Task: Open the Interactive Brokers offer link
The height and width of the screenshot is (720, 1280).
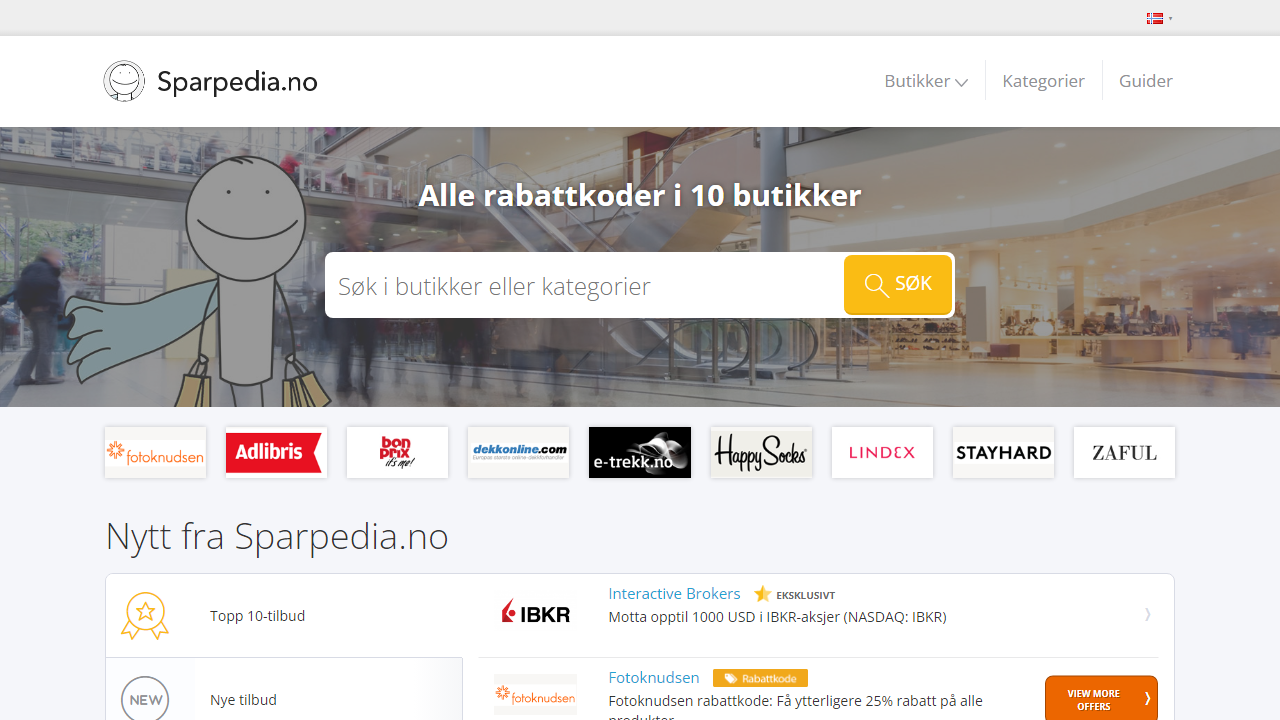Action: pyautogui.click(x=674, y=594)
